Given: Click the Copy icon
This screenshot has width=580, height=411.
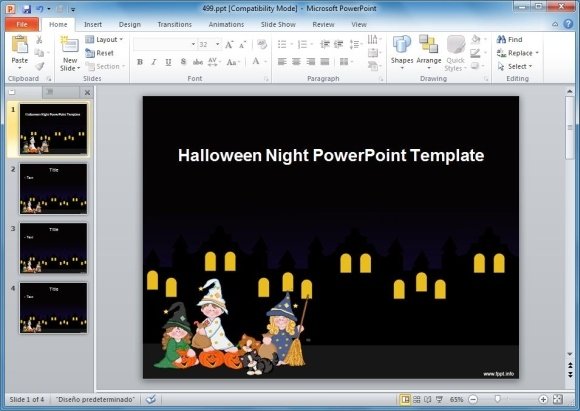Looking at the screenshot, I should click(x=39, y=53).
